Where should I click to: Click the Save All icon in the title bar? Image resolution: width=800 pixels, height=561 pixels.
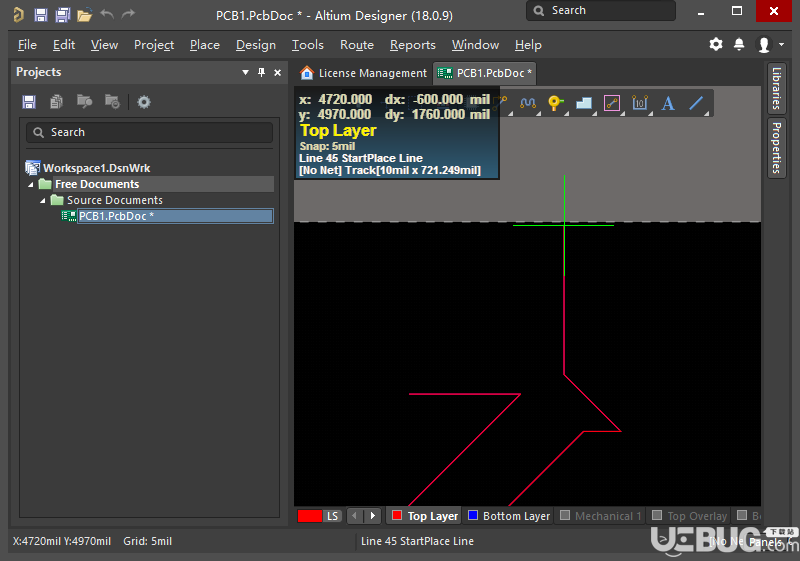click(x=63, y=15)
